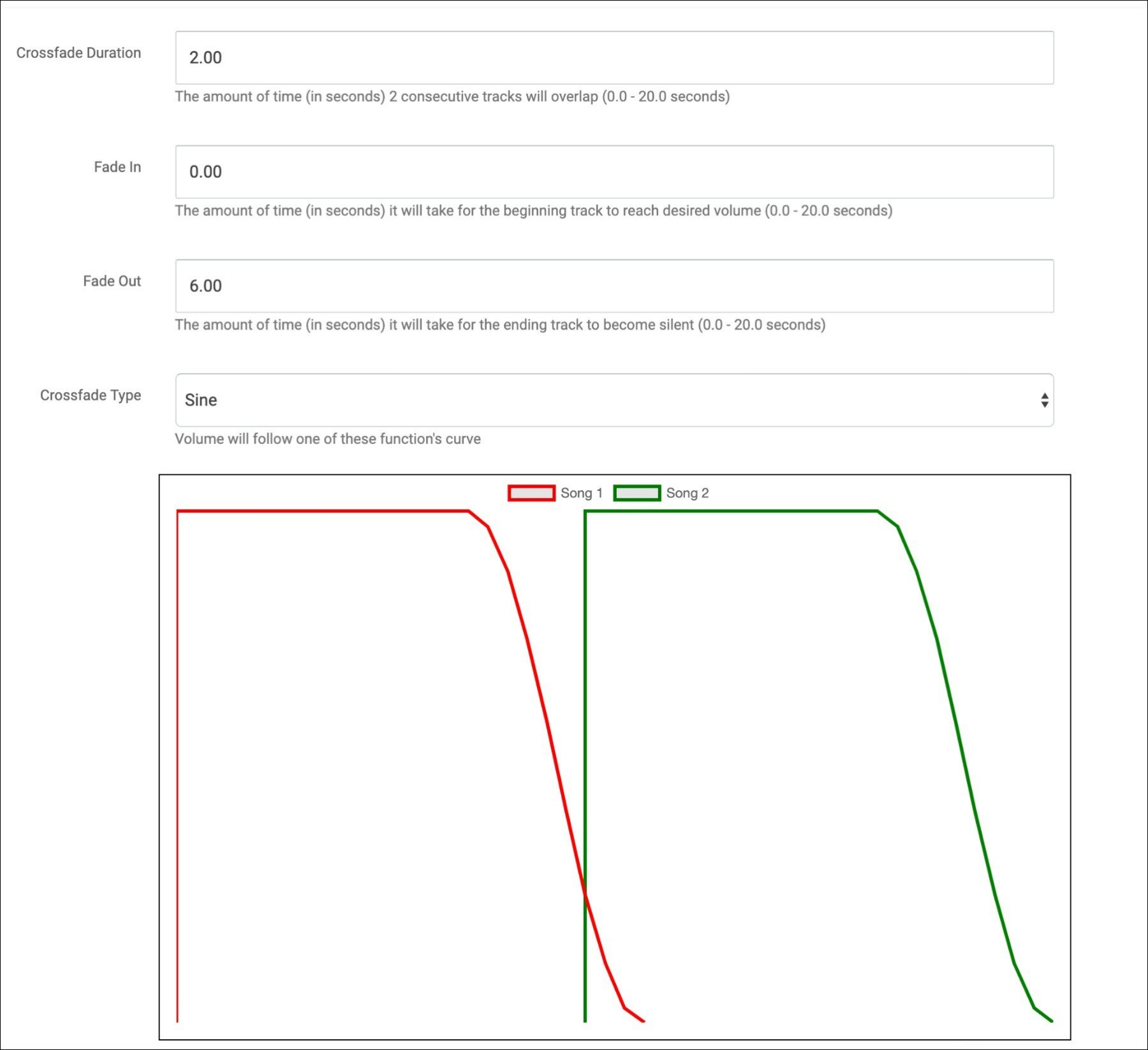This screenshot has height=1050, width=1148.
Task: Focus the Fade In value field
Action: [614, 171]
